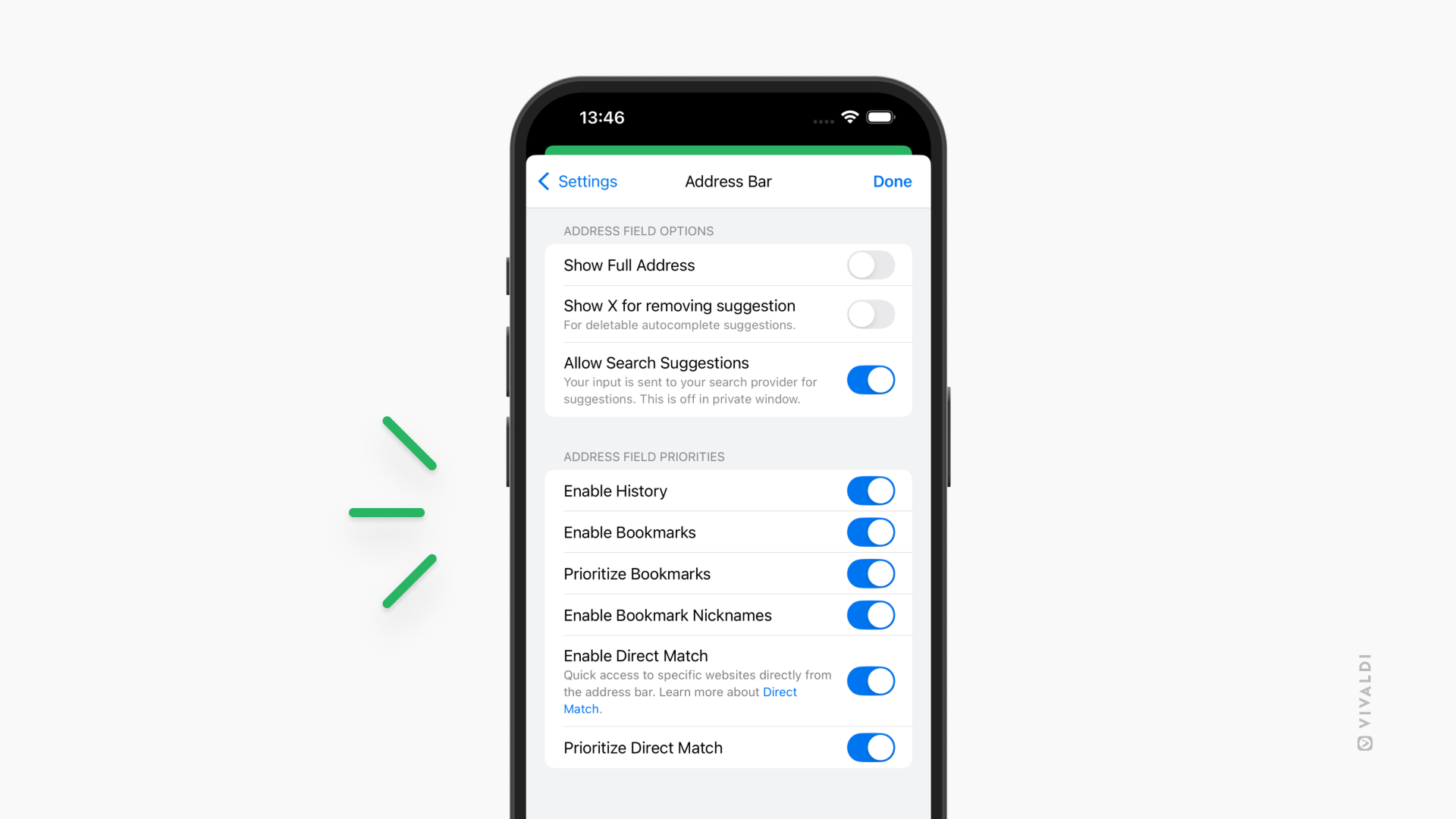The height and width of the screenshot is (819, 1456).
Task: Toggle Allow Search Suggestions on
Action: click(x=869, y=378)
